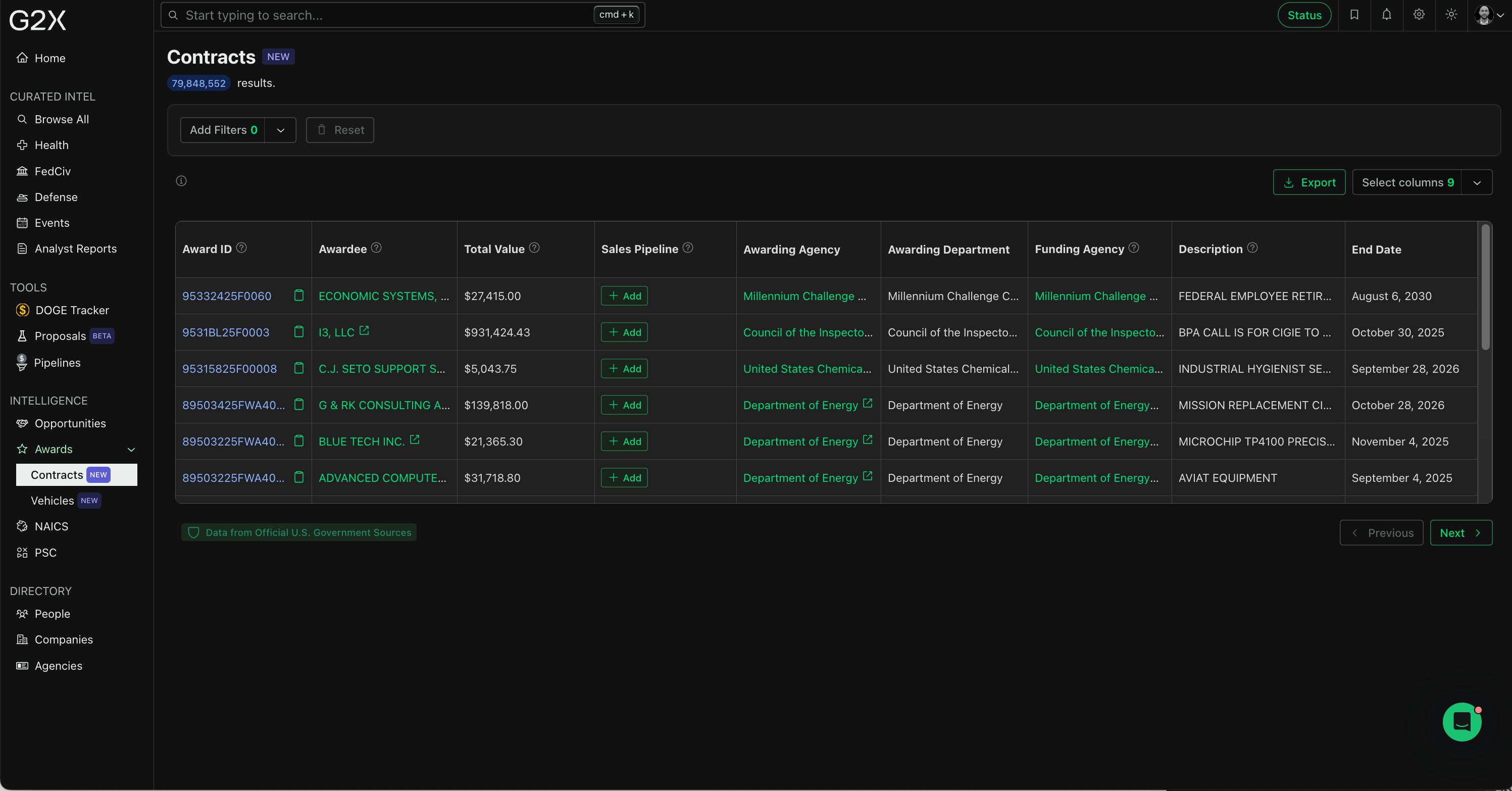
Task: Open Analyst Reports
Action: coord(67,249)
